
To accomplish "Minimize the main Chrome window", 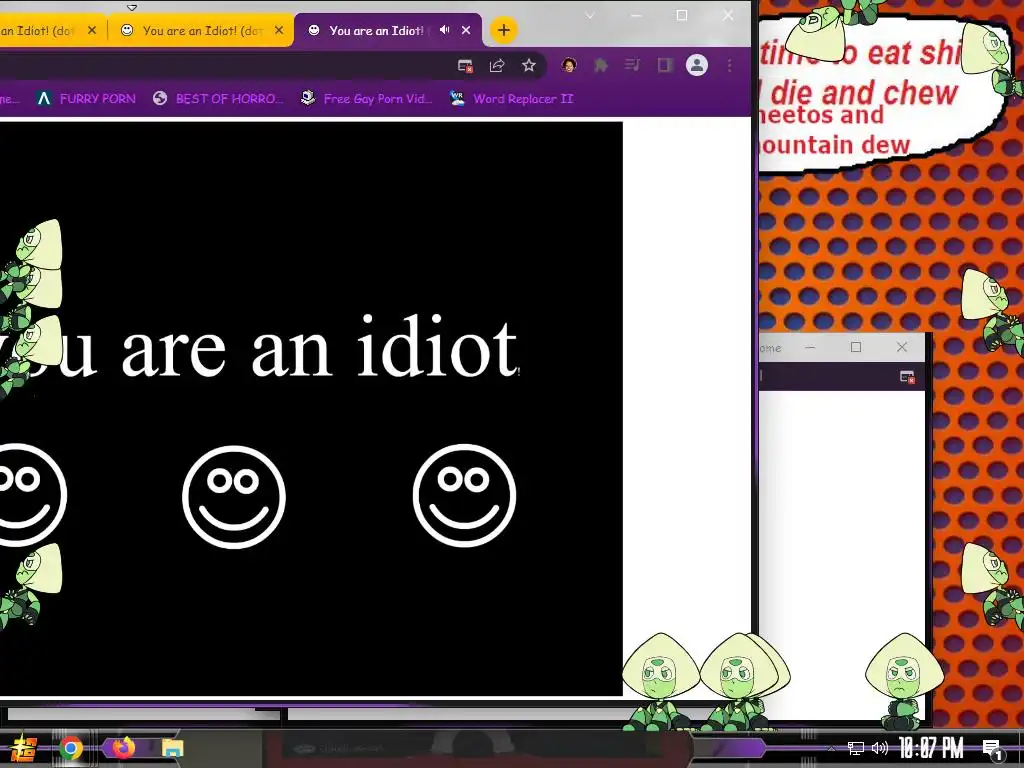I will click(x=636, y=16).
